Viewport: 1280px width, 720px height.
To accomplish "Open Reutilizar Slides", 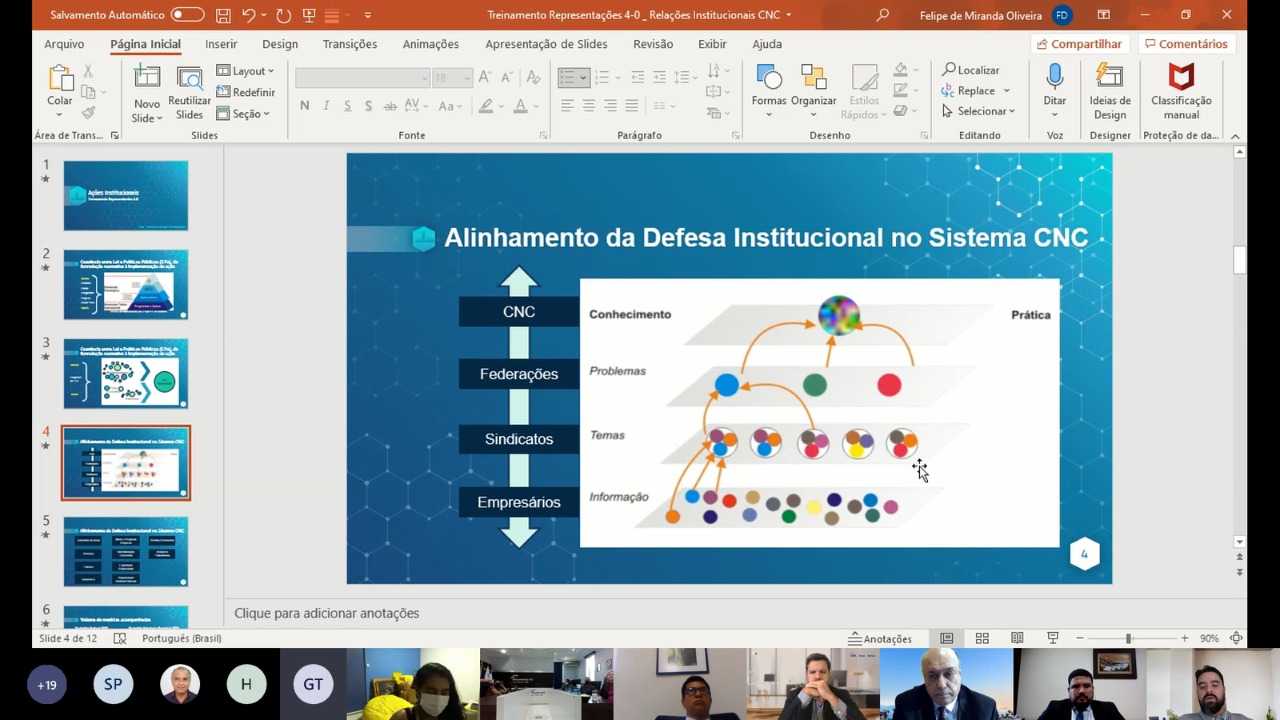I will tap(189, 94).
